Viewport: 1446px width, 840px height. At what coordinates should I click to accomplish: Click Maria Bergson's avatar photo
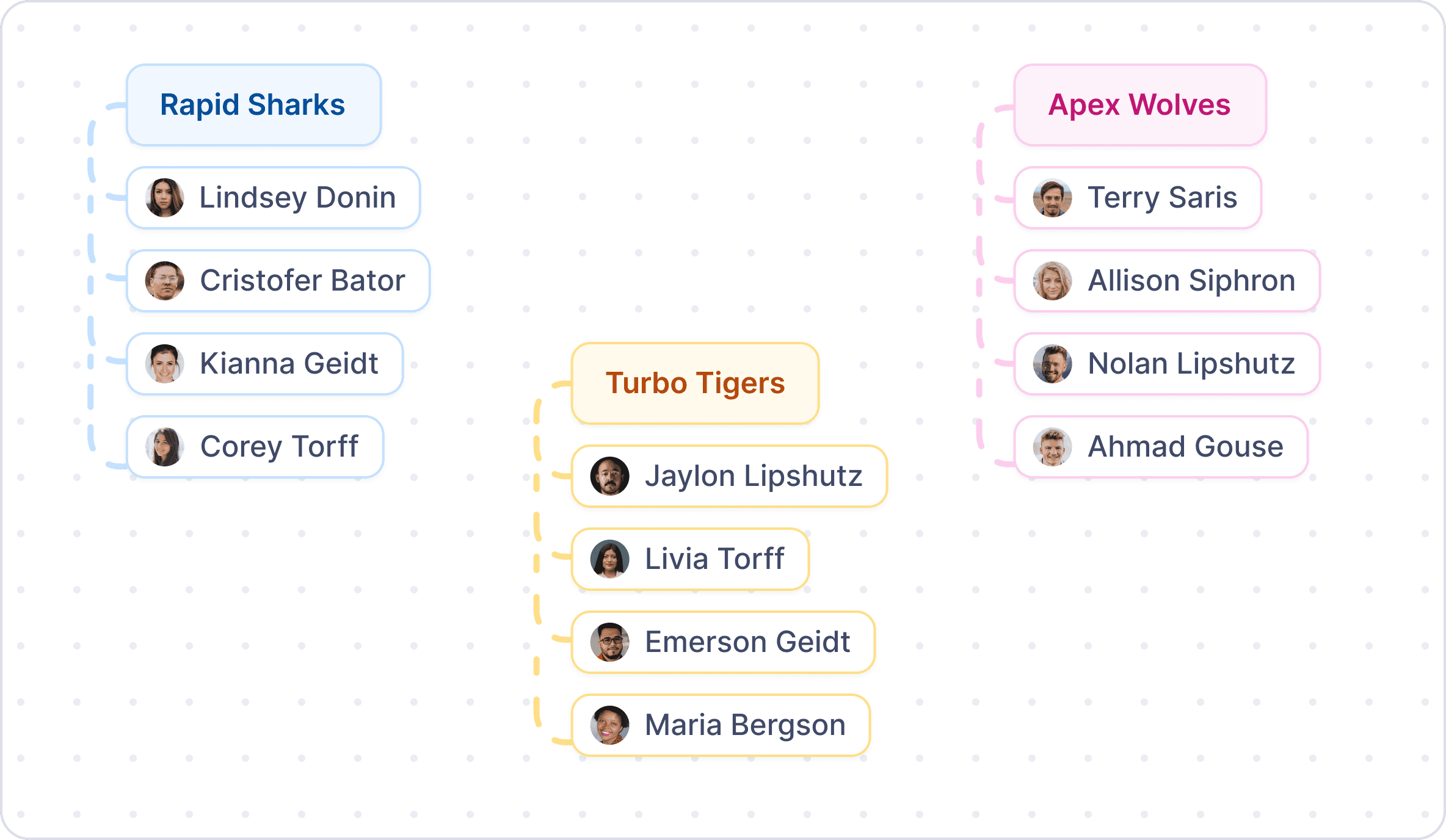pyautogui.click(x=609, y=725)
